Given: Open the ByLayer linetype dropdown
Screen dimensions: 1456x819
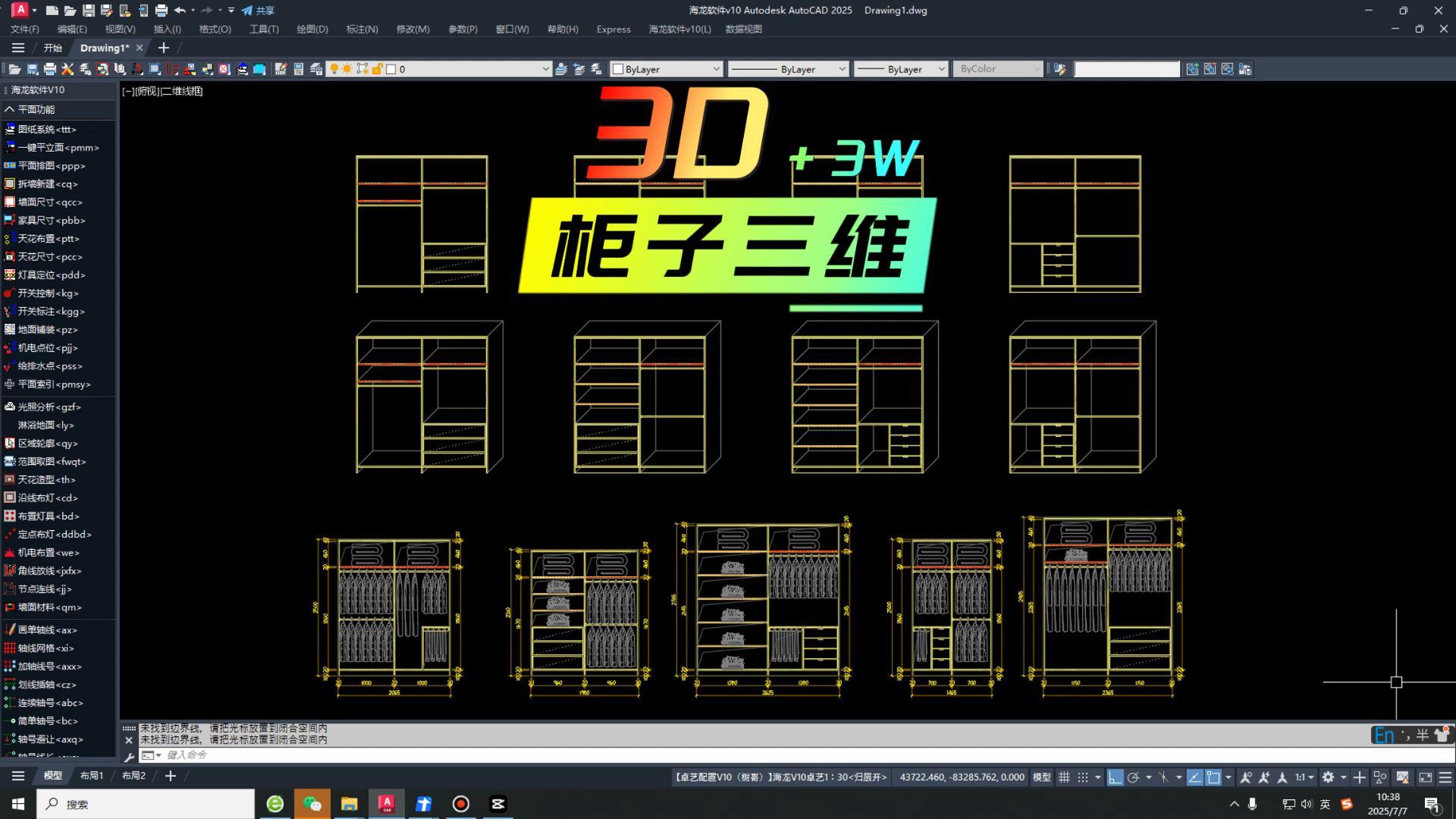Looking at the screenshot, I should pyautogui.click(x=788, y=69).
